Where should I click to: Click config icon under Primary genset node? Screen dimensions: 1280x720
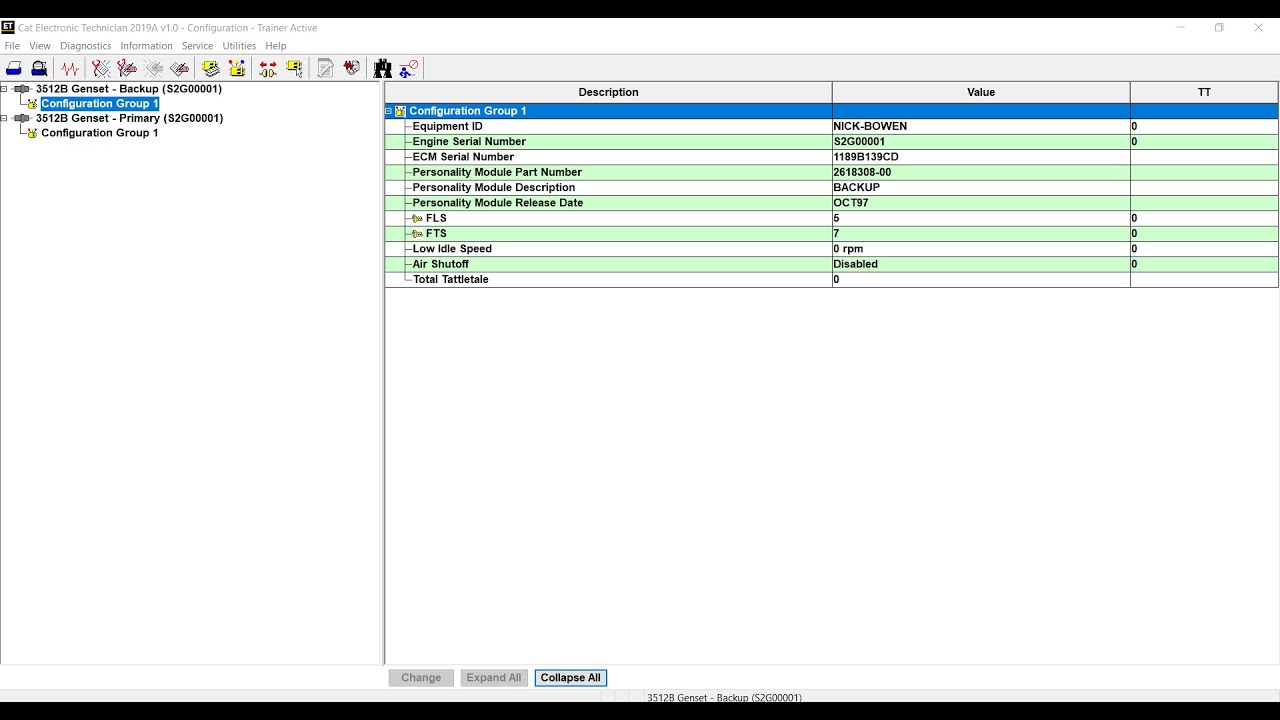[32, 133]
